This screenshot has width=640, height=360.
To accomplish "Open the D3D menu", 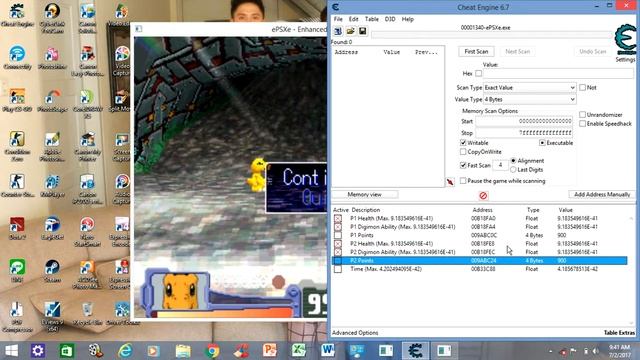I will [x=390, y=19].
